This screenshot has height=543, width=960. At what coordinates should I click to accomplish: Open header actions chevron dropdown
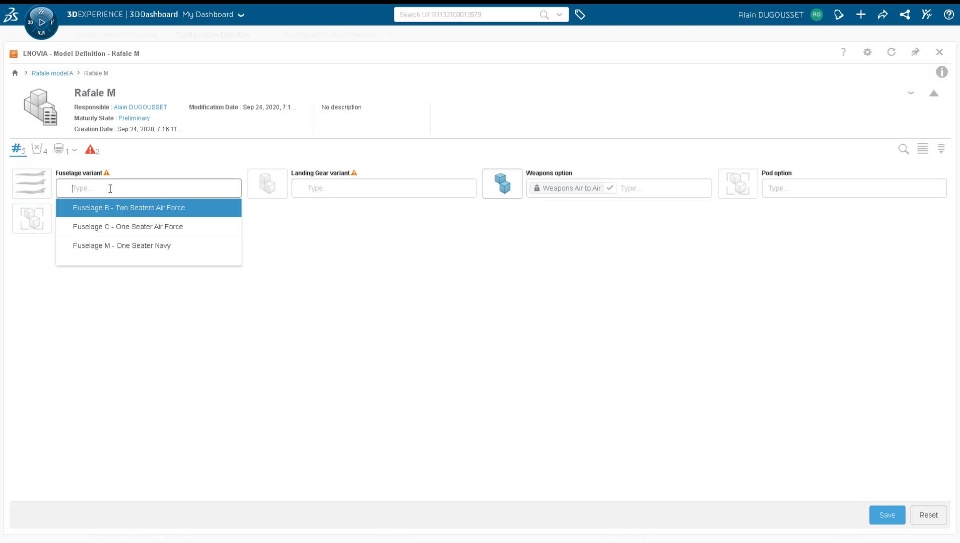point(911,93)
